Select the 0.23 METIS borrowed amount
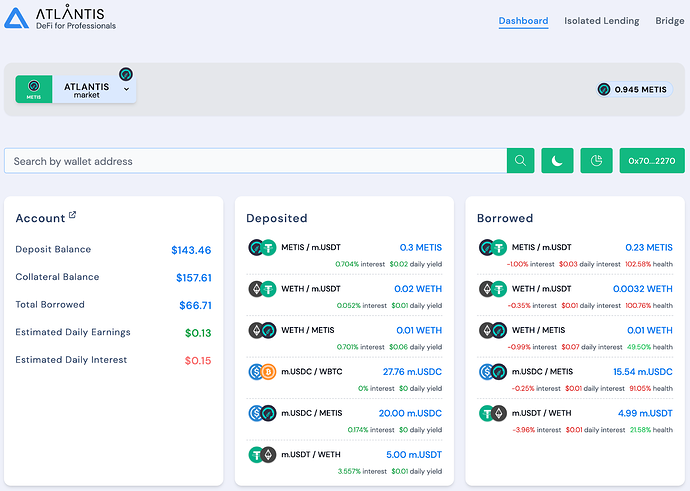Viewport: 690px width, 491px height. [649, 248]
